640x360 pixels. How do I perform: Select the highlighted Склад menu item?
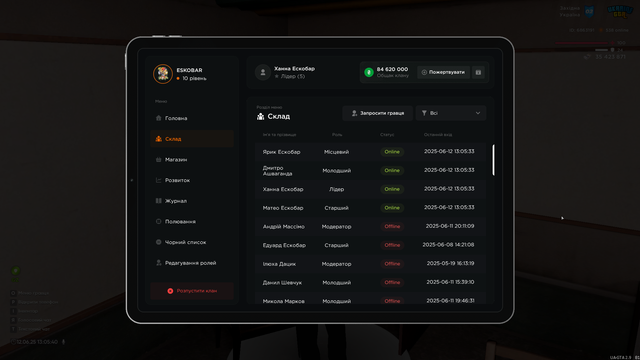[x=192, y=139]
